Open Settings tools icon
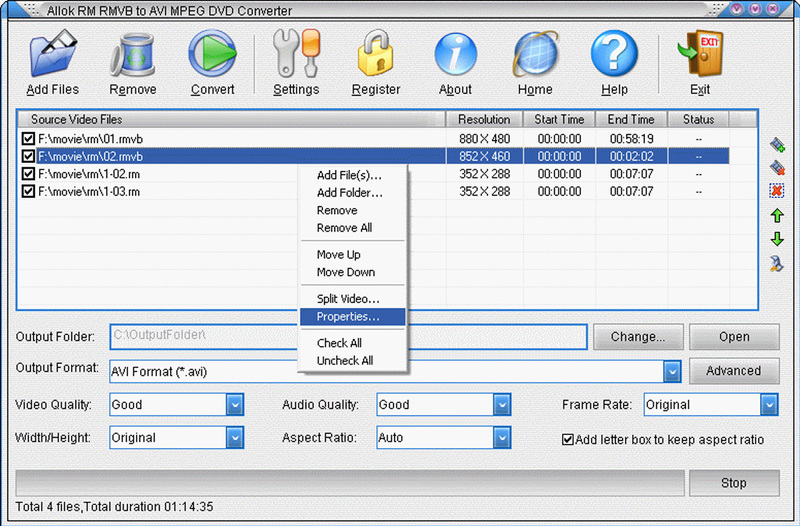The height and width of the screenshot is (526, 800). (296, 54)
